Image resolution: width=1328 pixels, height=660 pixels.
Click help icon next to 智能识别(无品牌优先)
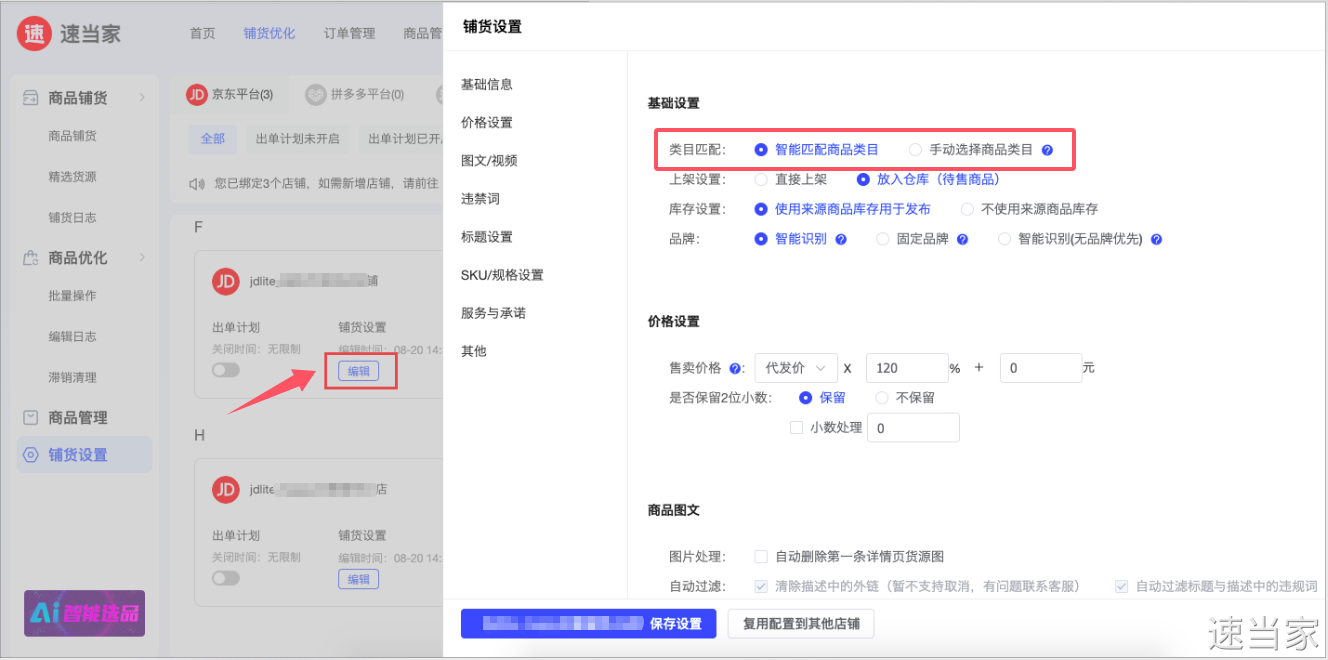coord(1156,239)
